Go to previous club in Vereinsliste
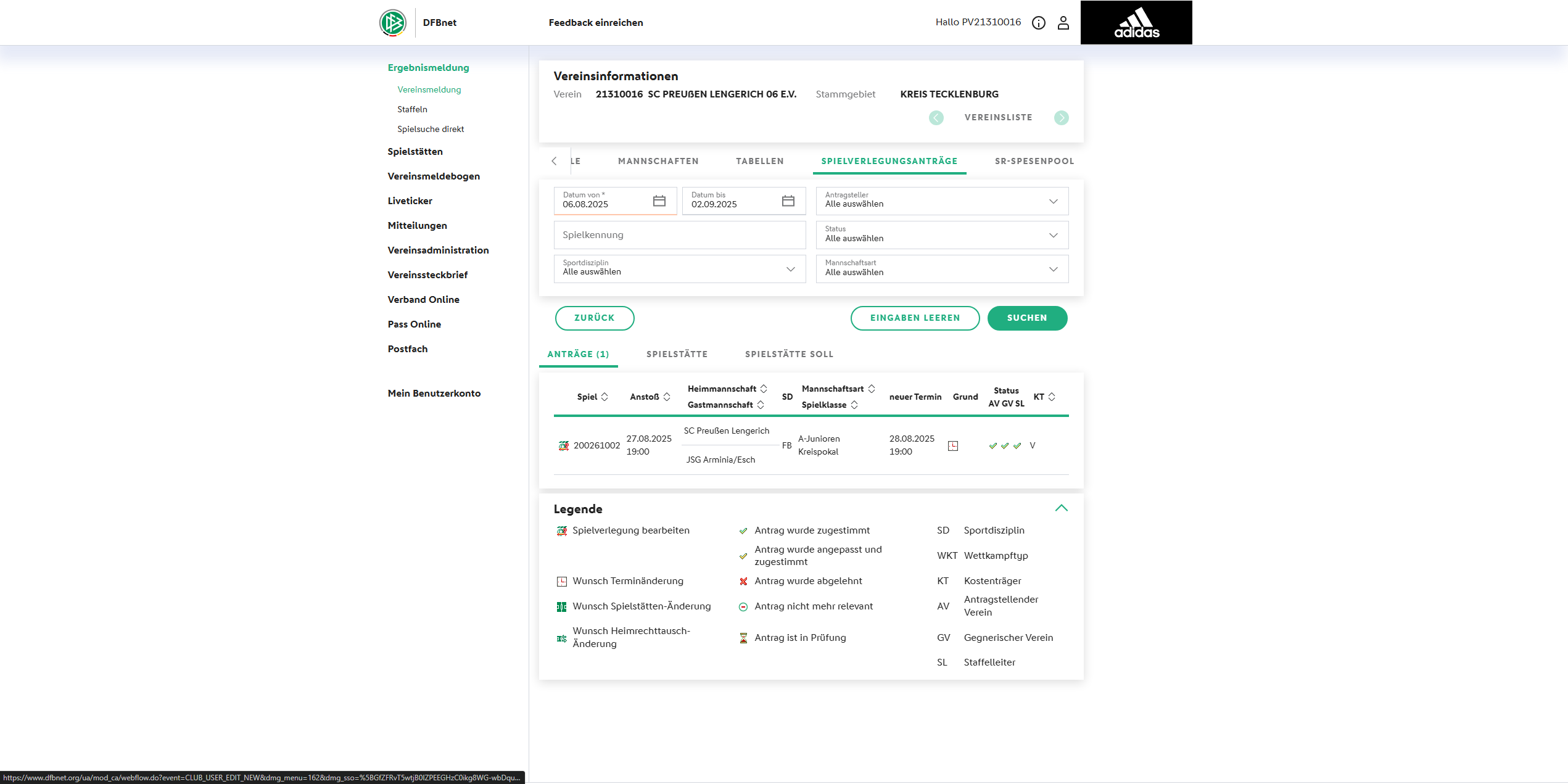 [936, 118]
